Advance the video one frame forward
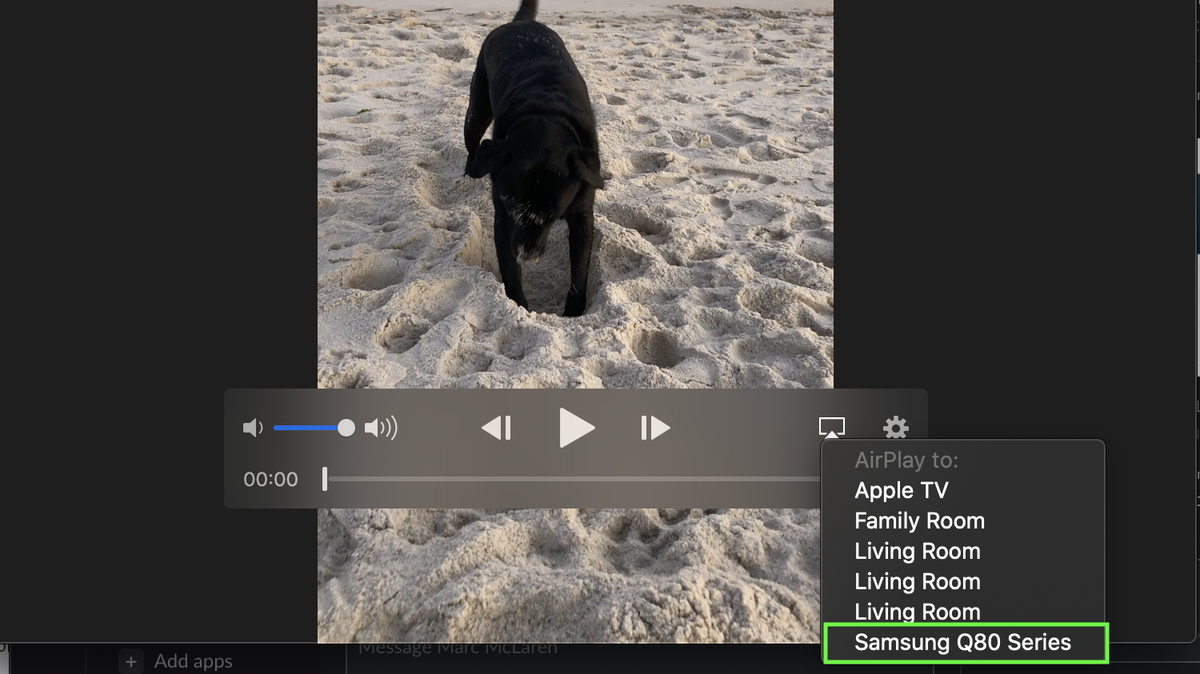The width and height of the screenshot is (1200, 674). (655, 427)
